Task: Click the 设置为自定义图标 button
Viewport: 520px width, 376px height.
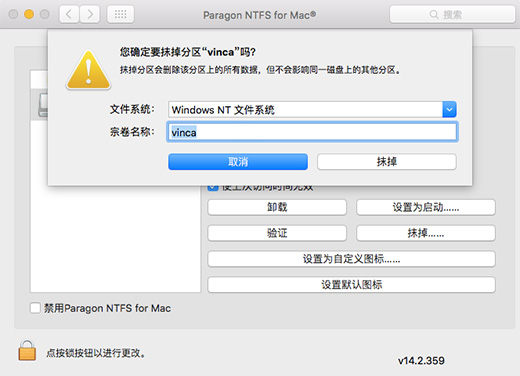Action: [x=351, y=259]
